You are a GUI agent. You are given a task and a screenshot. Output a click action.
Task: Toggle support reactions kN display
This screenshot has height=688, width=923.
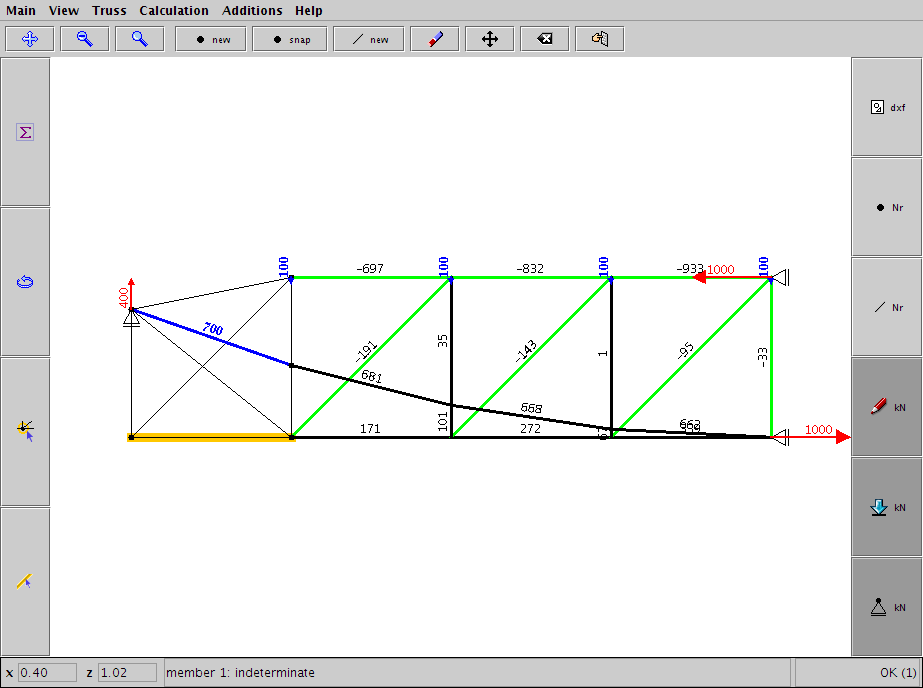[886, 607]
